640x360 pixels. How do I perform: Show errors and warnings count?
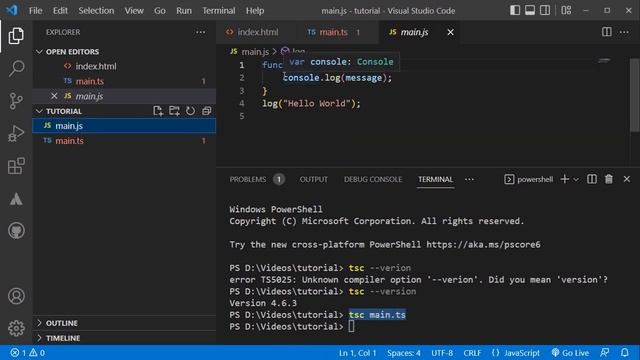click(27, 353)
